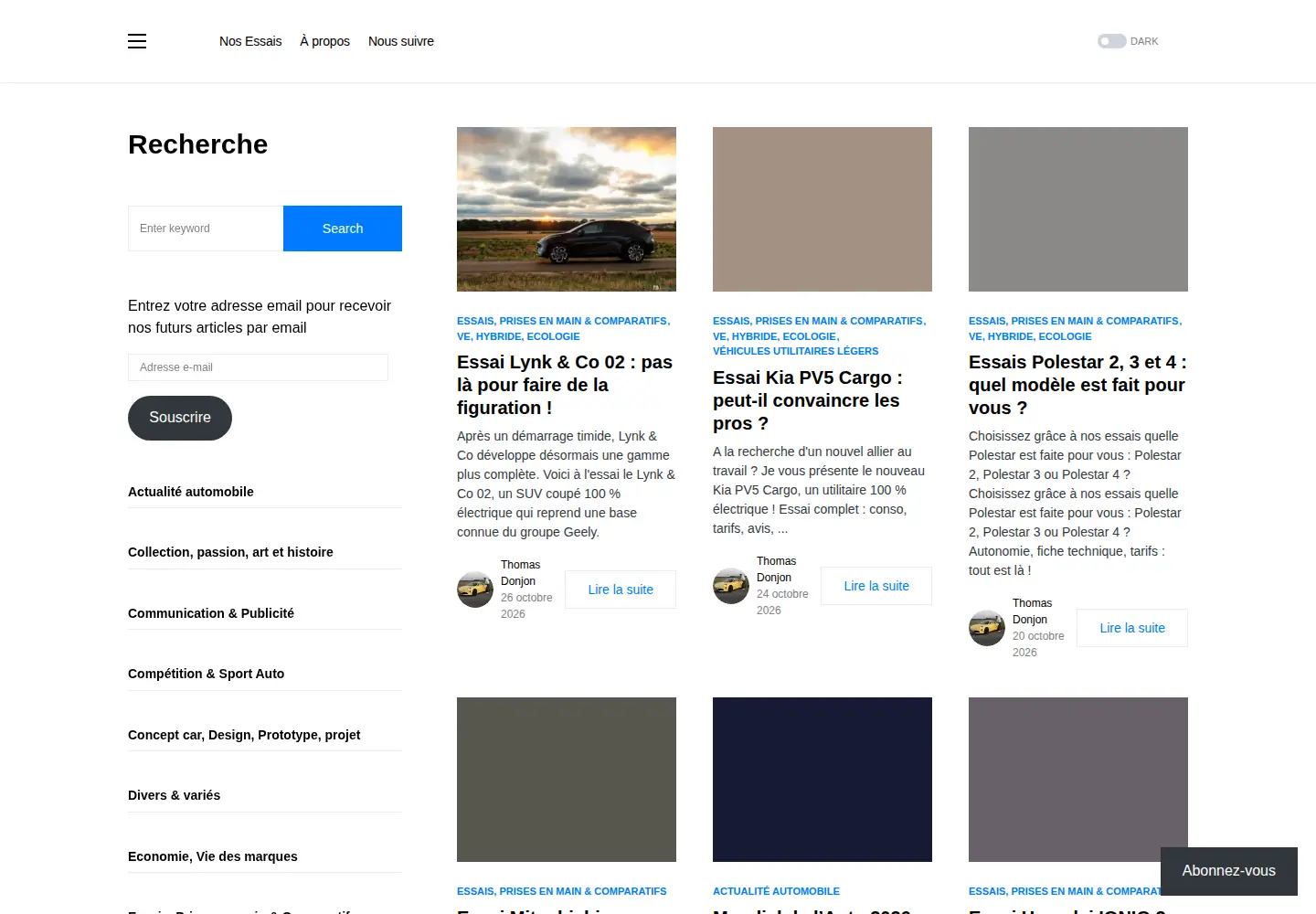Open the olive-grey article thumbnail in second row

567,780
